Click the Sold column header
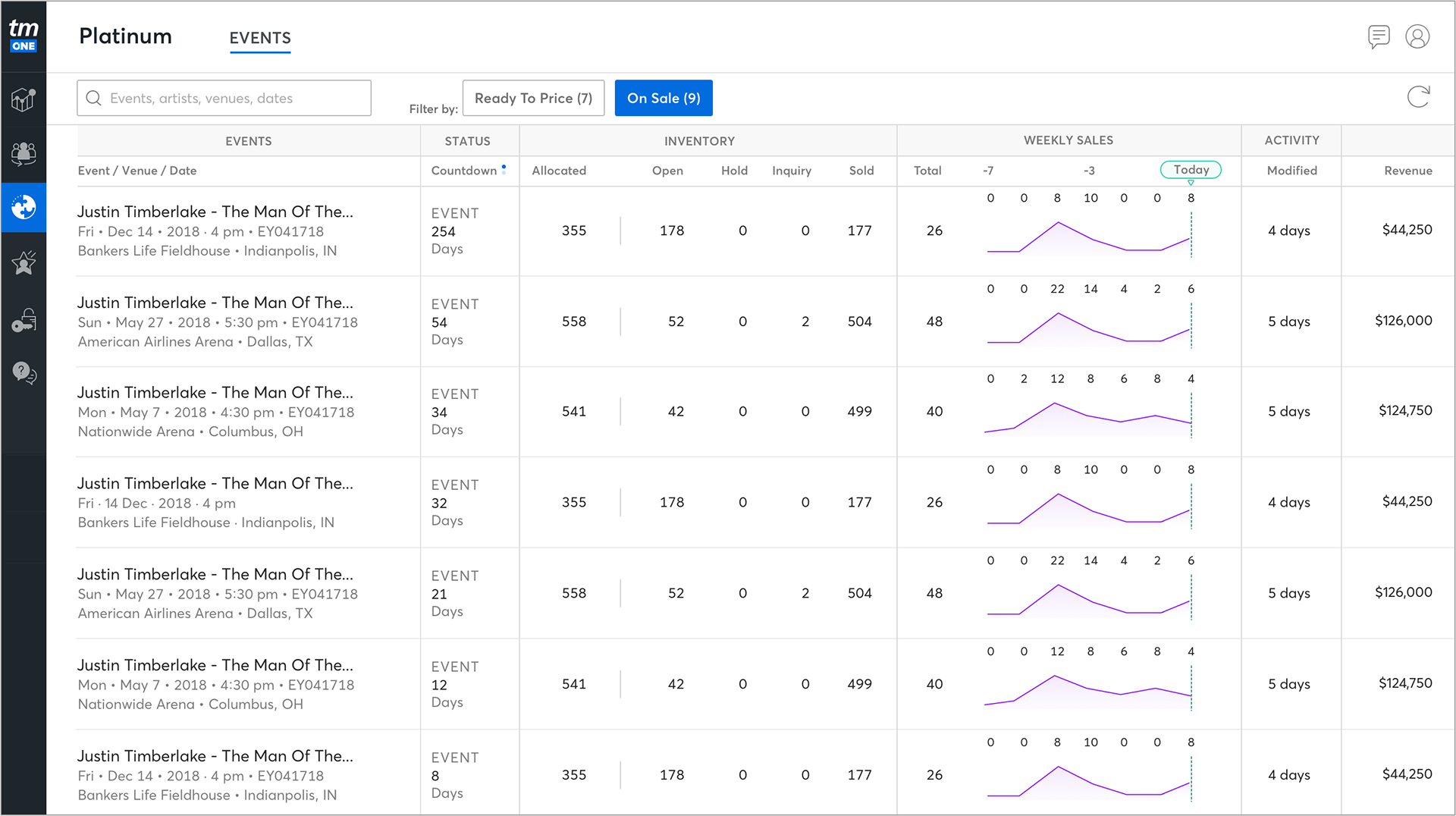Viewport: 1456px width, 816px height. coord(861,171)
